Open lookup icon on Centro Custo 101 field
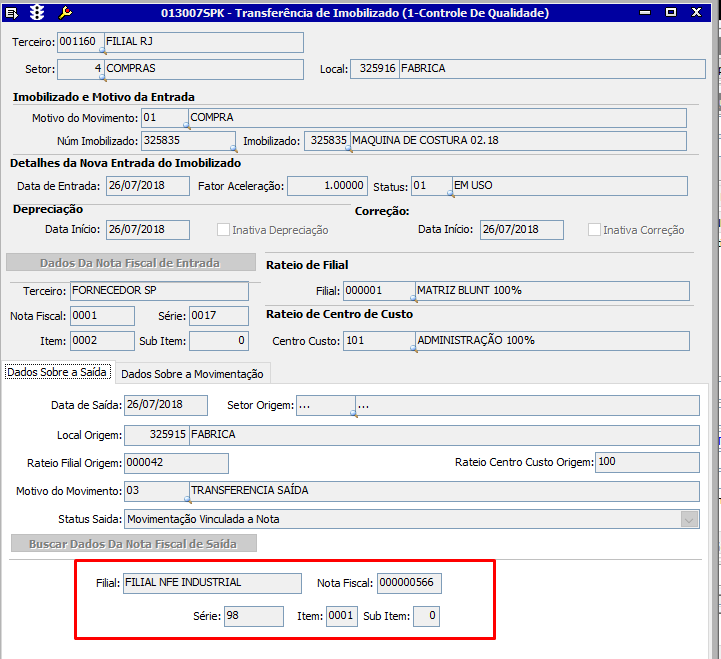The height and width of the screenshot is (659, 721). click(x=413, y=349)
